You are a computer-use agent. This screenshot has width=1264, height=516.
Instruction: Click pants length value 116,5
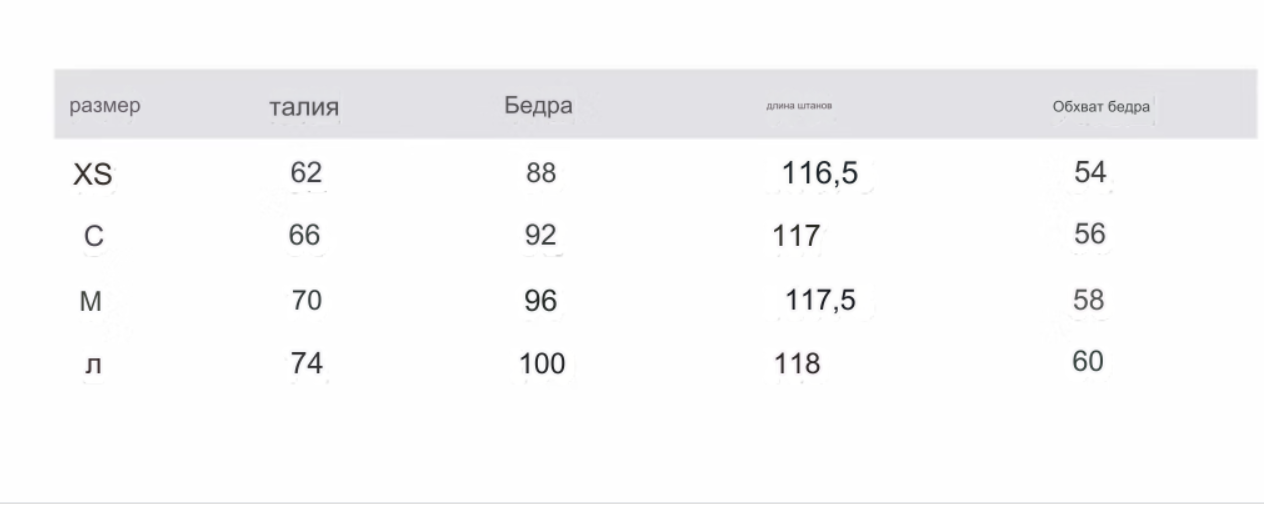[x=820, y=174]
